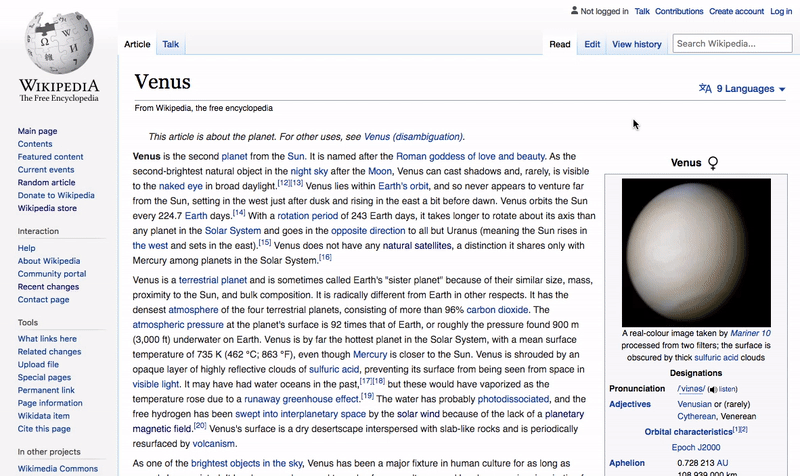Image resolution: width=800 pixels, height=476 pixels.
Task: Open the View history tab
Action: 636,44
